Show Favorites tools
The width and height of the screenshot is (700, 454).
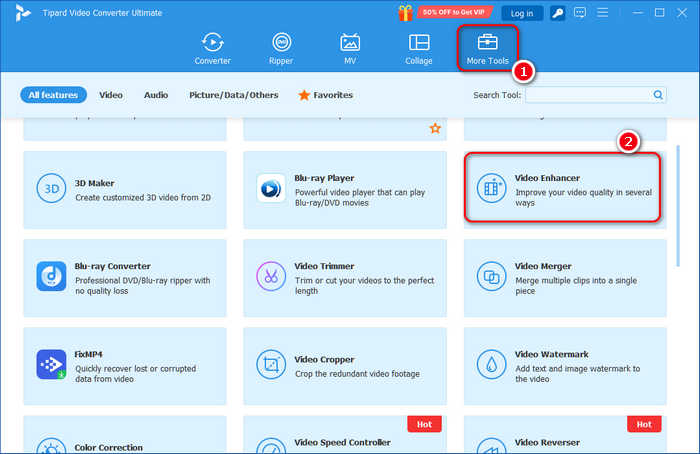tap(326, 95)
